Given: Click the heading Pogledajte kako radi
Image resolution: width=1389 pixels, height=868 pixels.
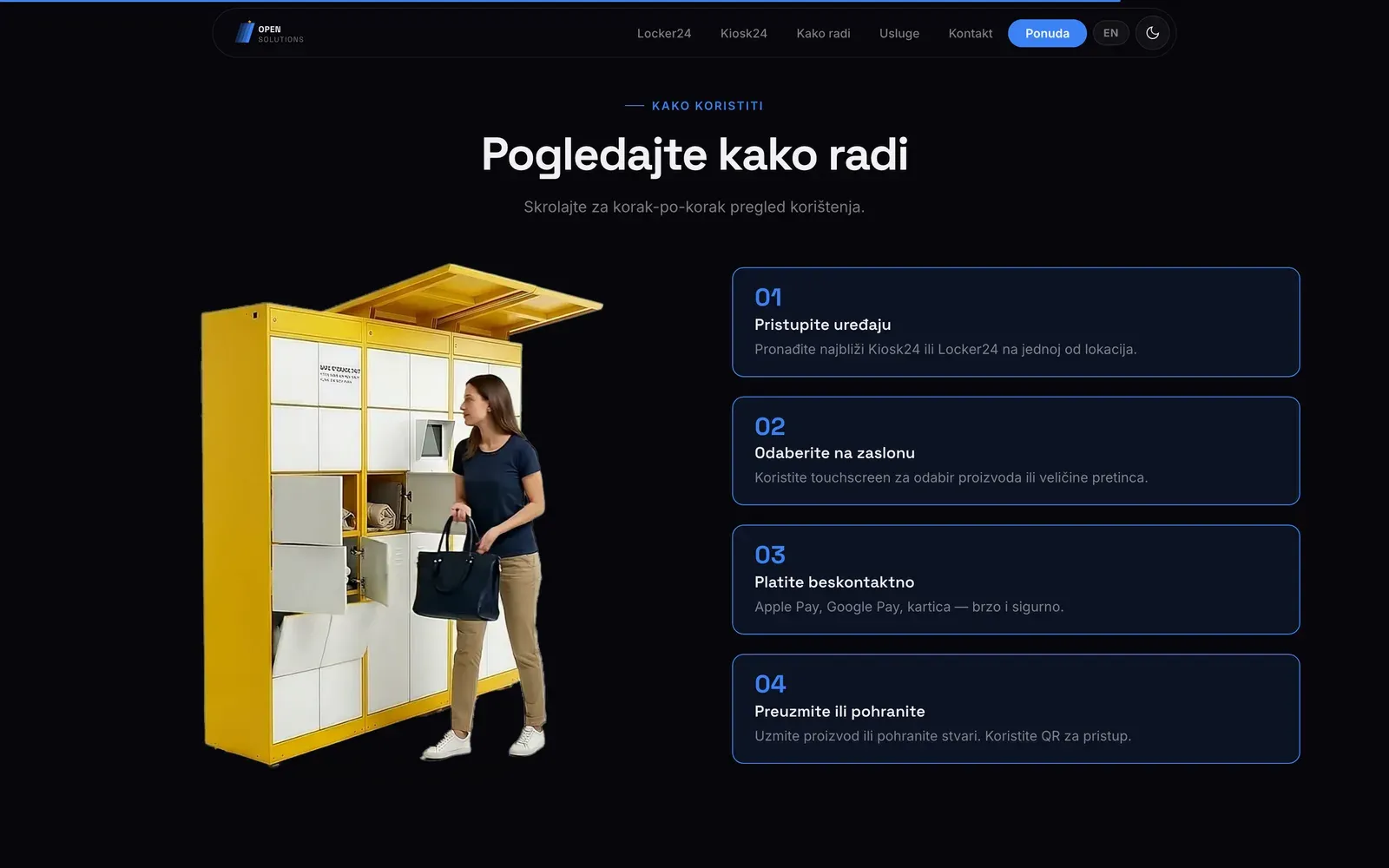Looking at the screenshot, I should pyautogui.click(x=694, y=155).
